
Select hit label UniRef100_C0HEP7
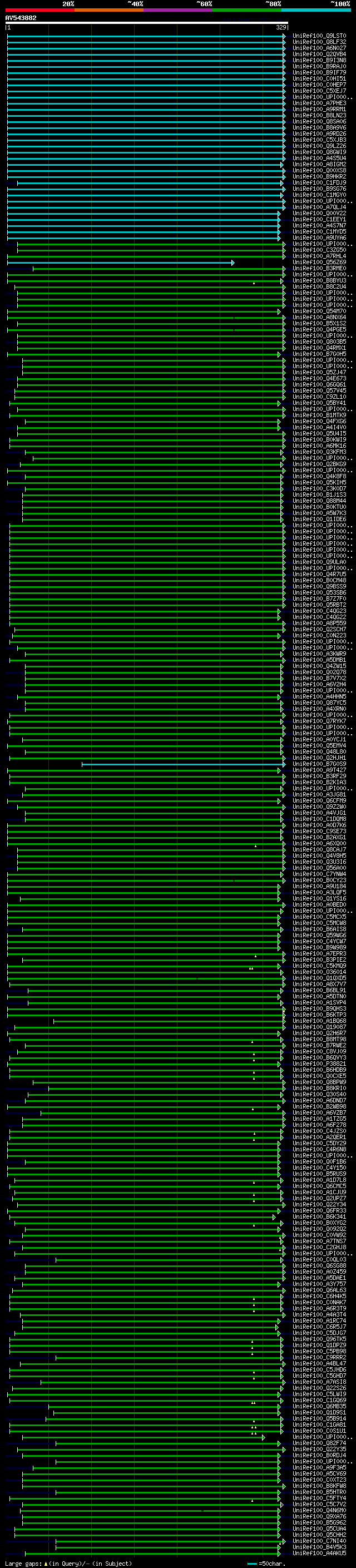click(319, 85)
